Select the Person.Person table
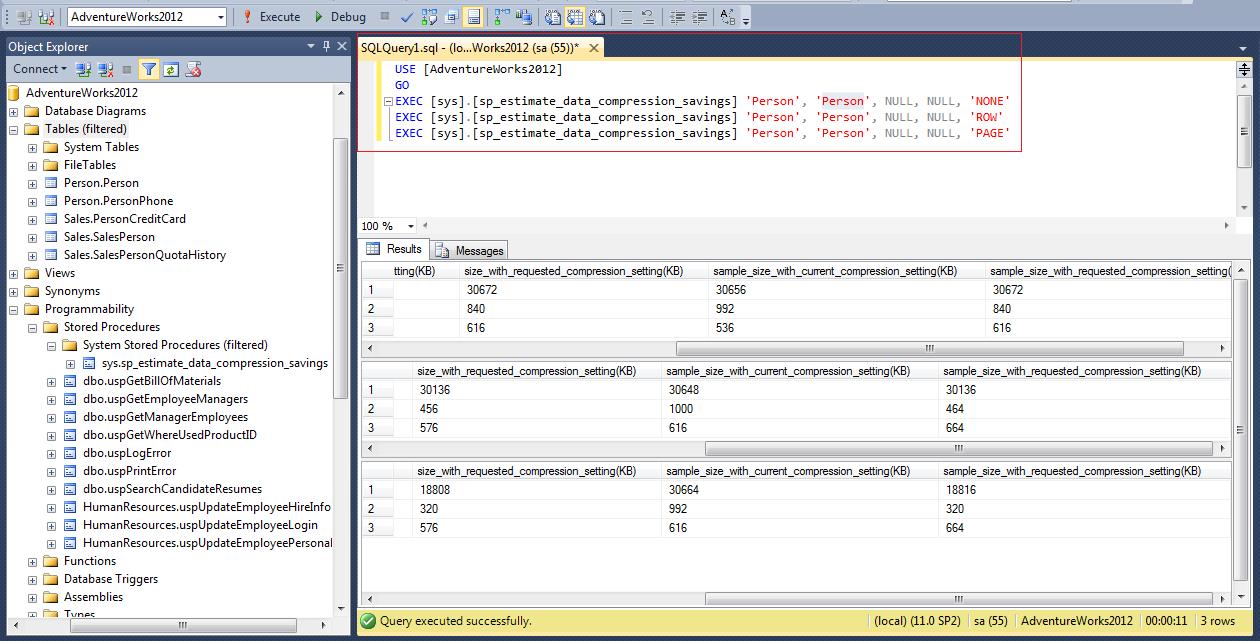 click(x=101, y=183)
